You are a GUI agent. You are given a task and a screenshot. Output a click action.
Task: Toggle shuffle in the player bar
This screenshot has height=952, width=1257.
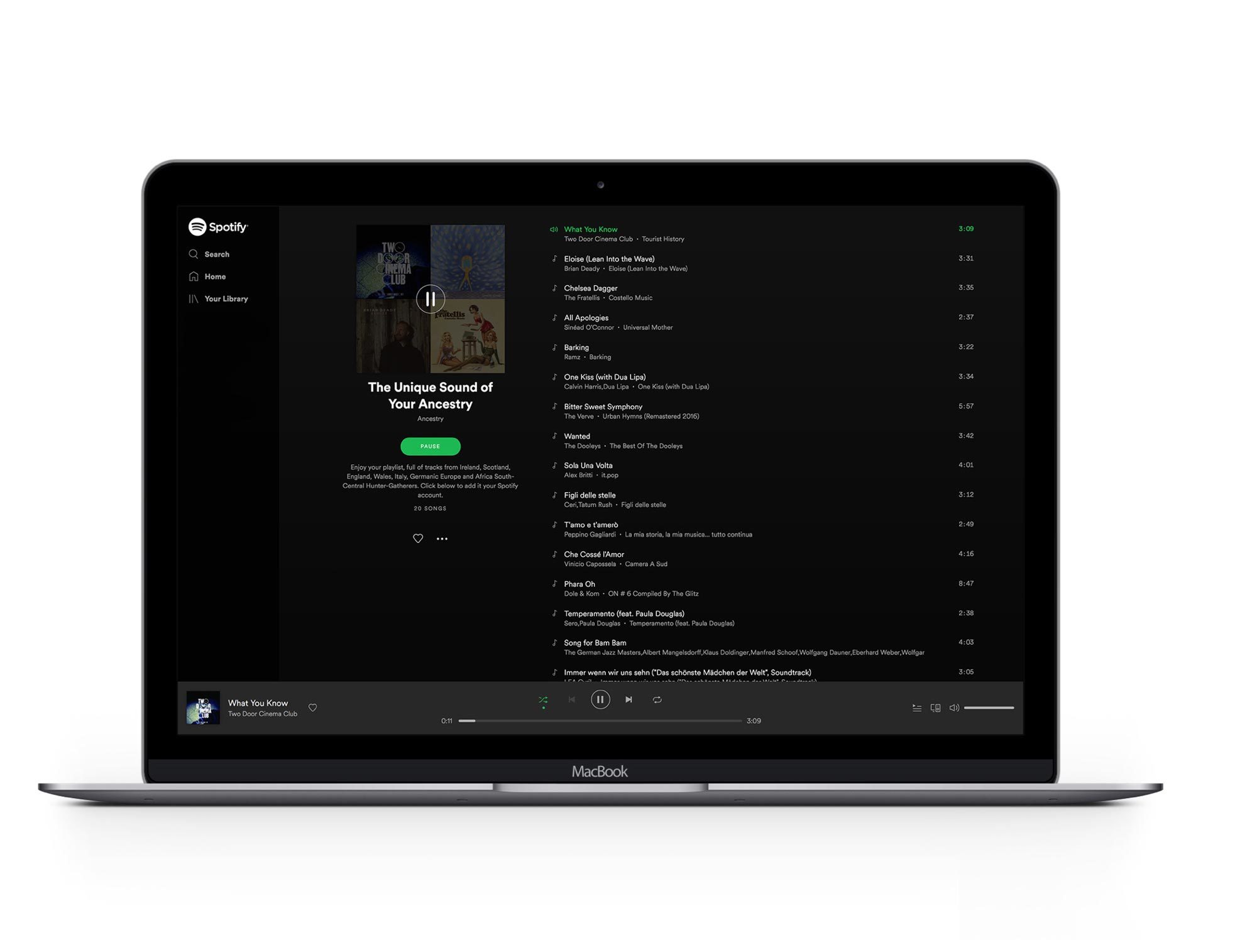[543, 700]
